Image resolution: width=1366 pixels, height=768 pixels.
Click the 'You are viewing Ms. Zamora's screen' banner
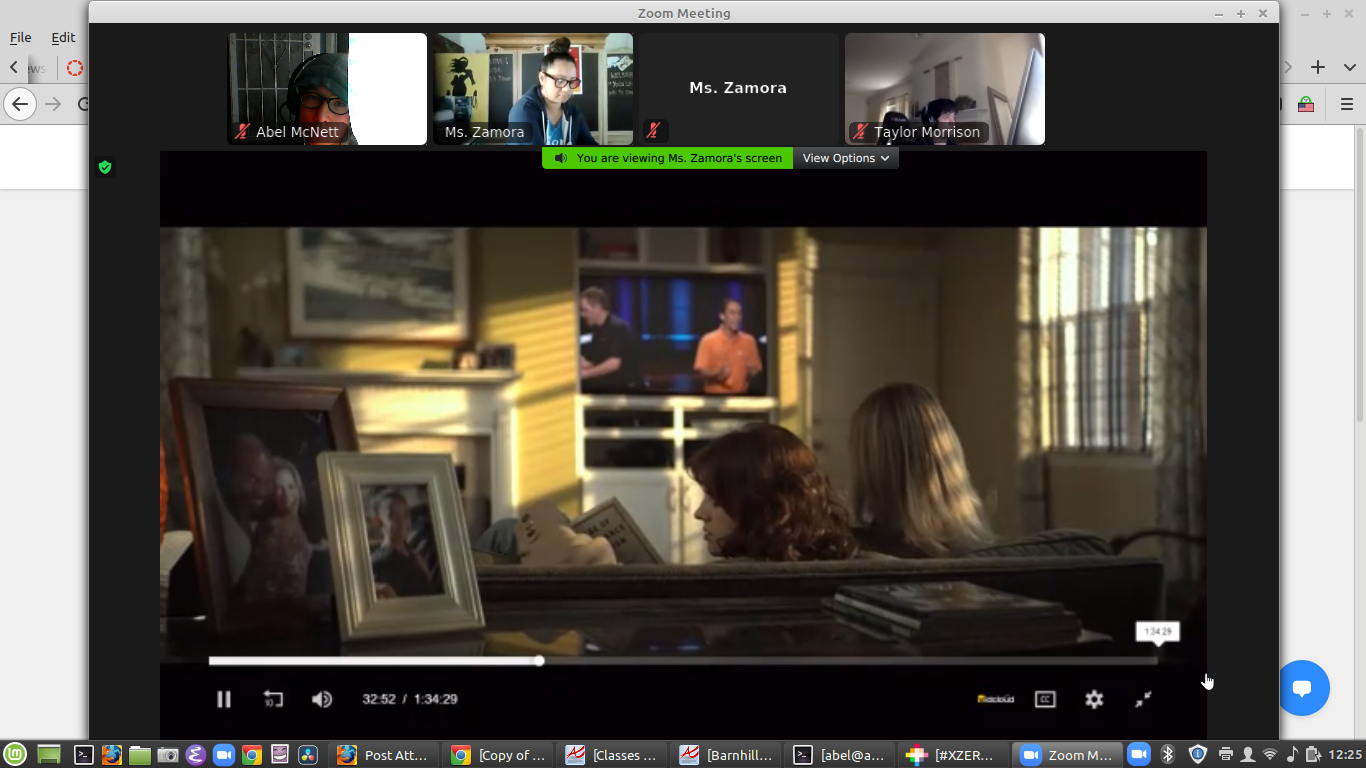click(x=668, y=158)
